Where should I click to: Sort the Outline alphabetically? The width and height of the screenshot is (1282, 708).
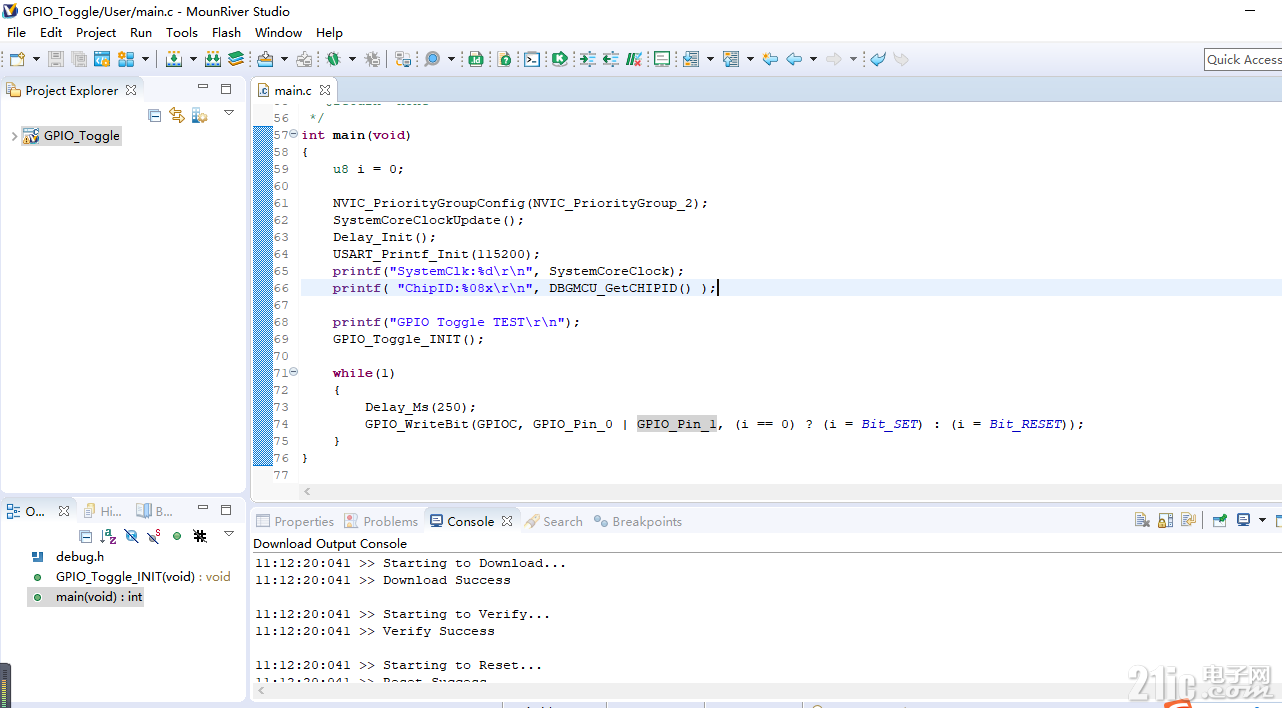108,536
